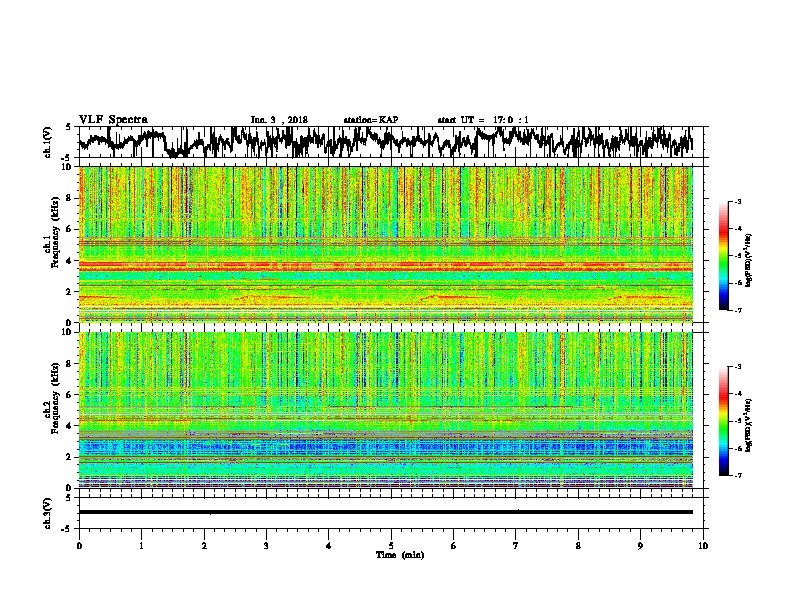
Task: Click the "-7" tick on ch.2 colorbar
Action: click(738, 475)
